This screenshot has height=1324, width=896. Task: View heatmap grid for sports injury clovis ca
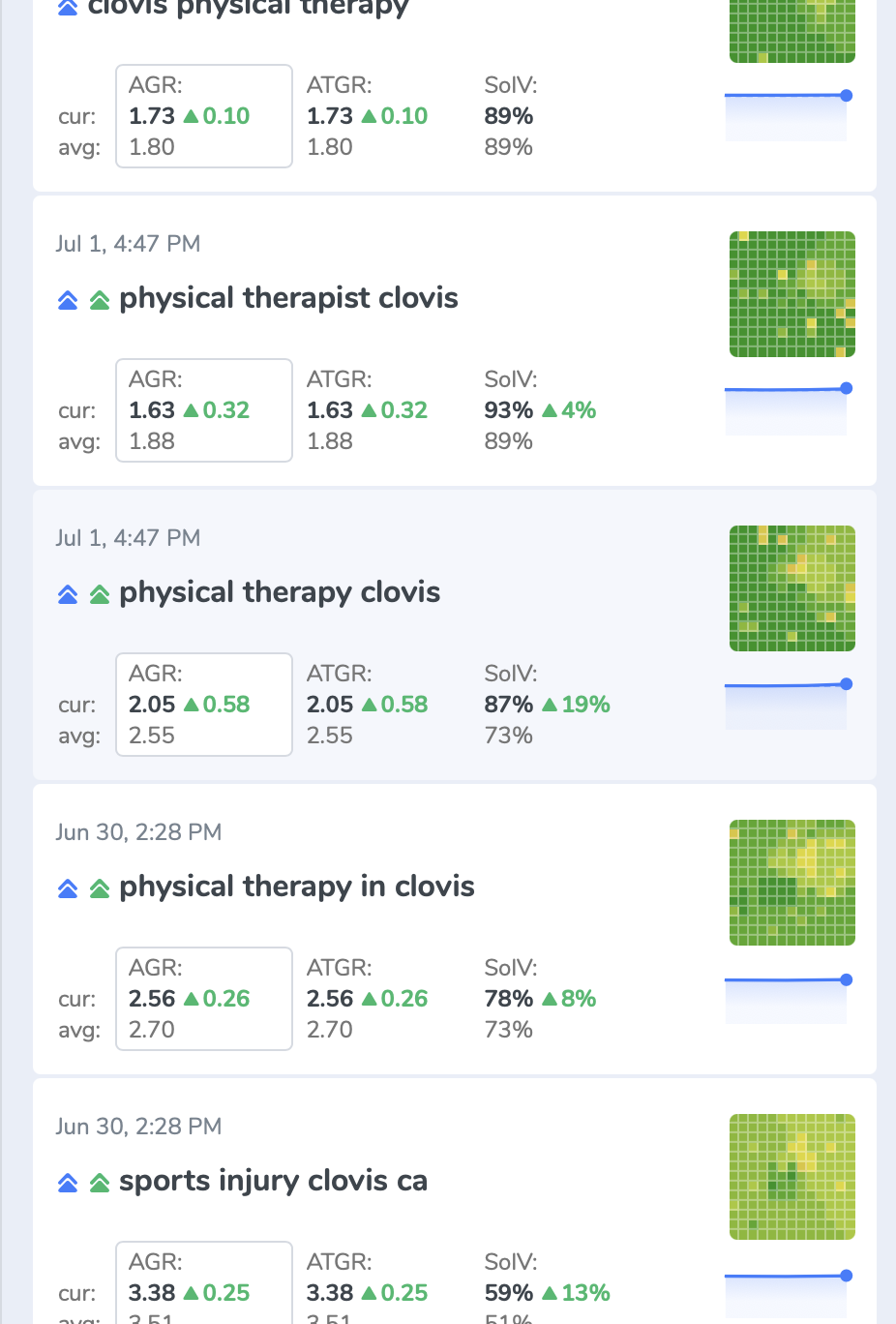[x=792, y=1177]
